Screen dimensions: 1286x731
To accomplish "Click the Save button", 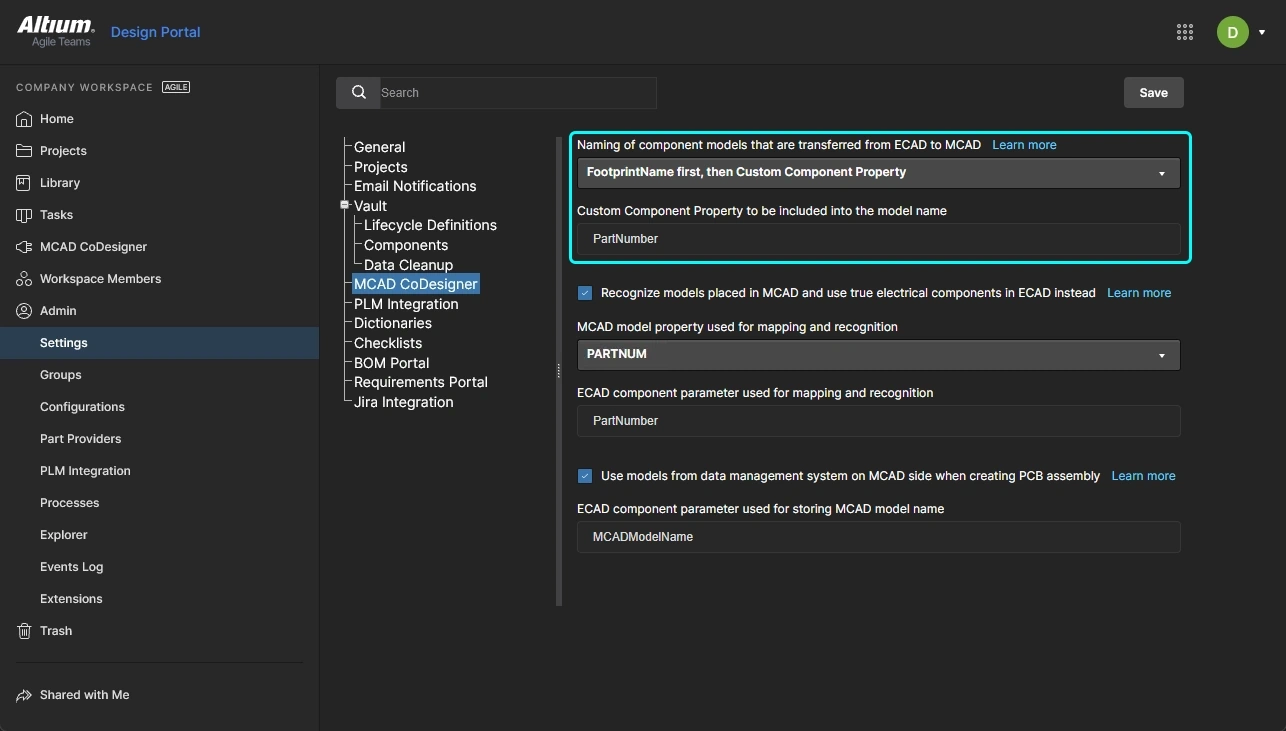I will point(1153,92).
